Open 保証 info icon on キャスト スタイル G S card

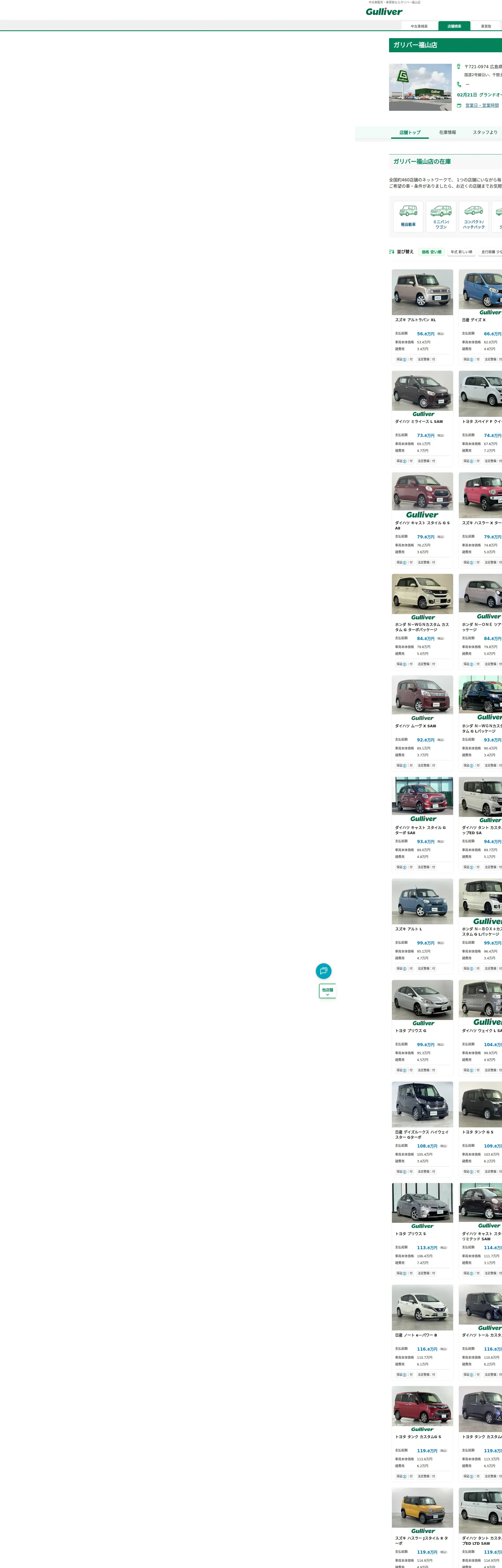404,563
